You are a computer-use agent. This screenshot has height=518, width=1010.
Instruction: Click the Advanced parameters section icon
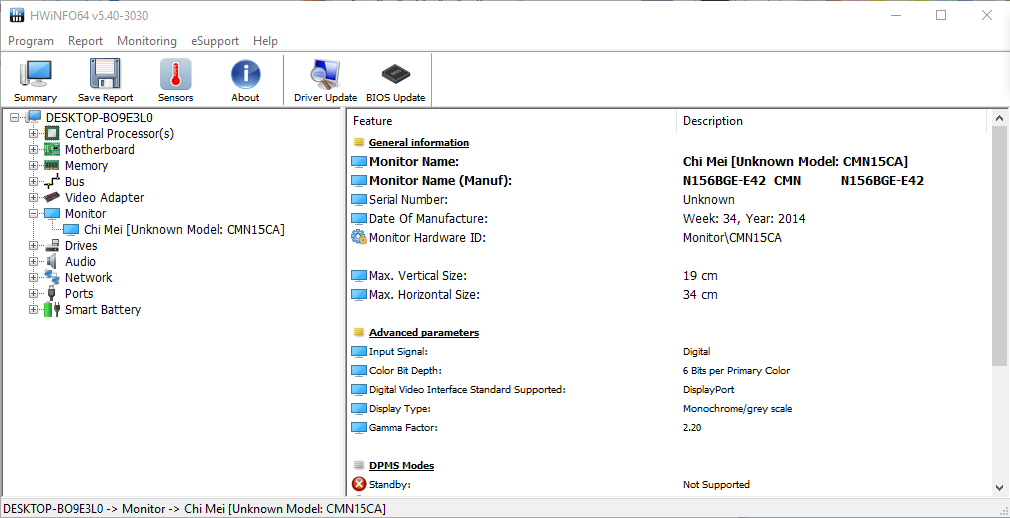pos(359,332)
